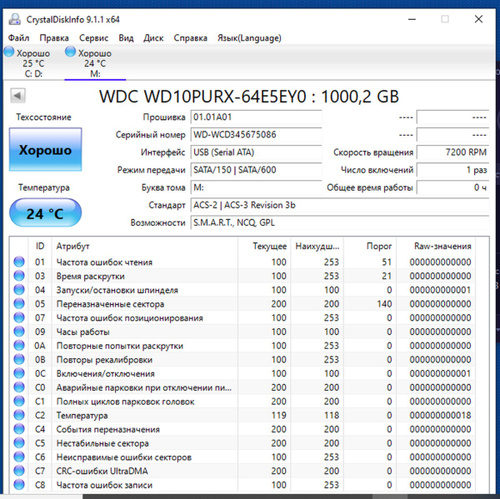Click the serial number field WD-WCD345675086

pos(256,135)
